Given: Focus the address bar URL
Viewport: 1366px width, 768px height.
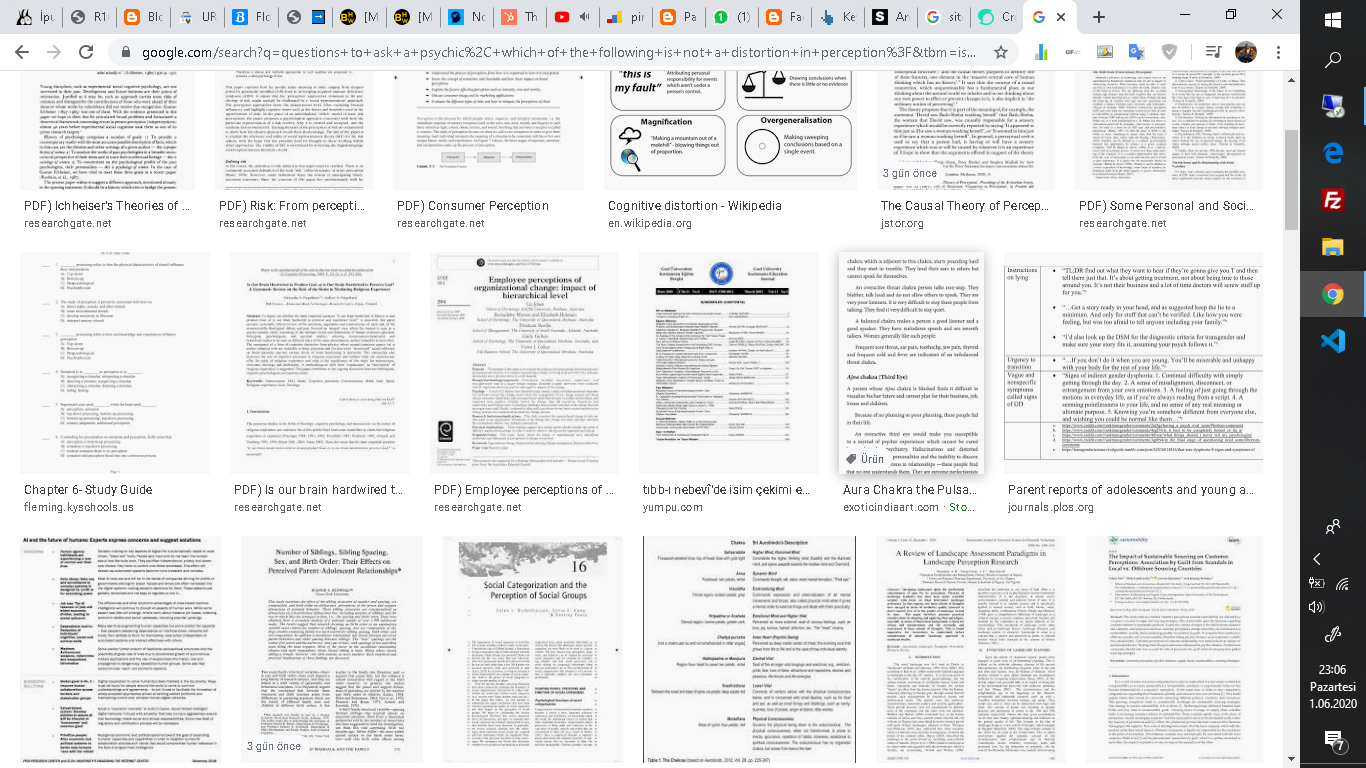Looking at the screenshot, I should [558, 52].
